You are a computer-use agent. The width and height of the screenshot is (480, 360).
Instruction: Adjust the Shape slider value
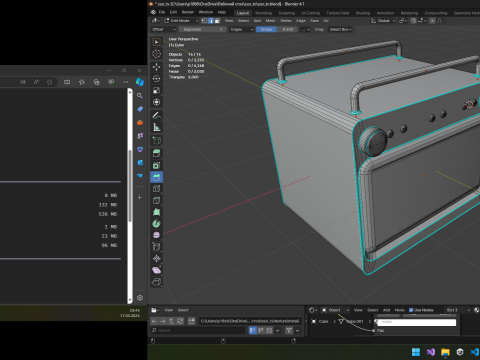coord(276,29)
